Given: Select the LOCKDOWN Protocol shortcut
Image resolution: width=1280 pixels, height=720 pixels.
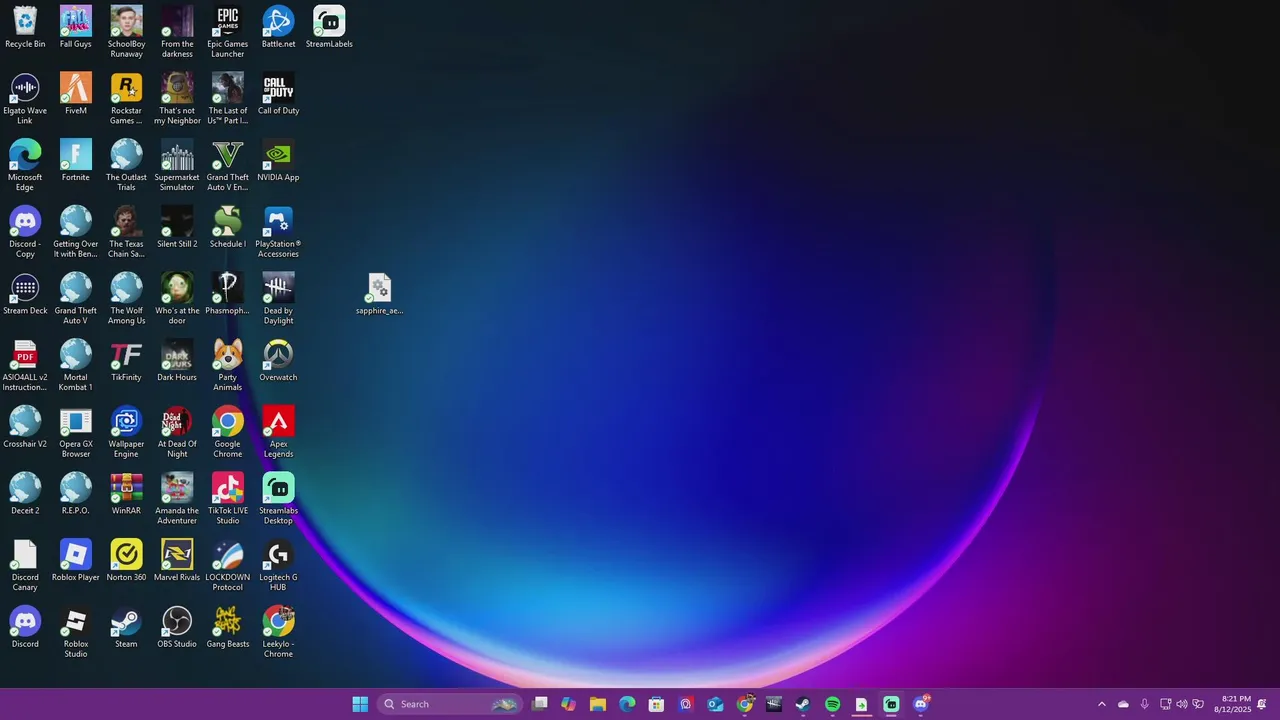Looking at the screenshot, I should [228, 566].
